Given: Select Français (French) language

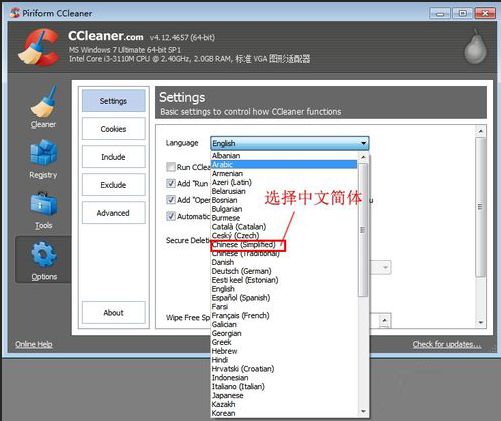Looking at the screenshot, I should tap(284, 315).
